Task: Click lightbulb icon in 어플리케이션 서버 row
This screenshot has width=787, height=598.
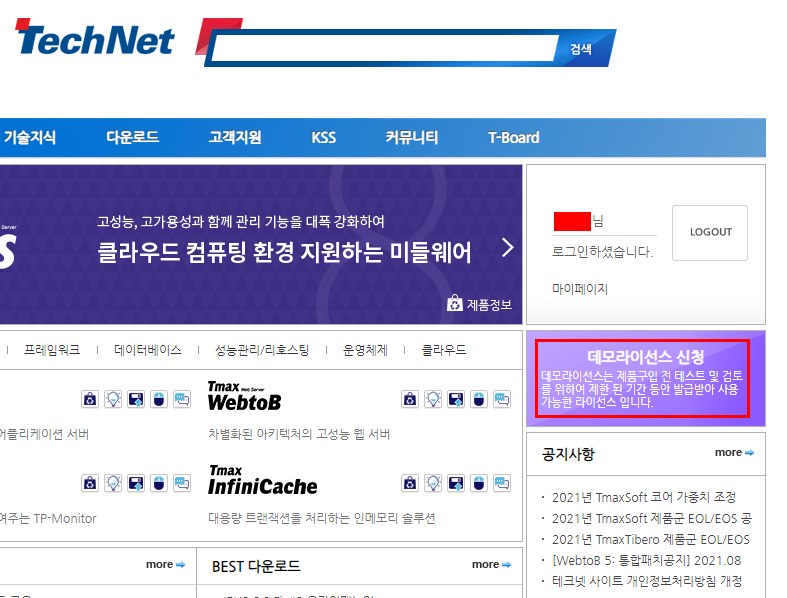Action: pyautogui.click(x=113, y=399)
